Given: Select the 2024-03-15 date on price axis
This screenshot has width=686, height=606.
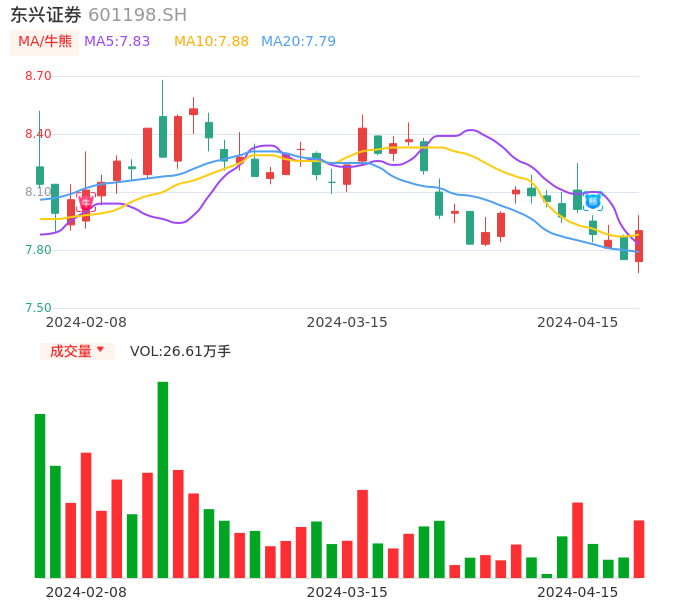Looking at the screenshot, I should [346, 322].
